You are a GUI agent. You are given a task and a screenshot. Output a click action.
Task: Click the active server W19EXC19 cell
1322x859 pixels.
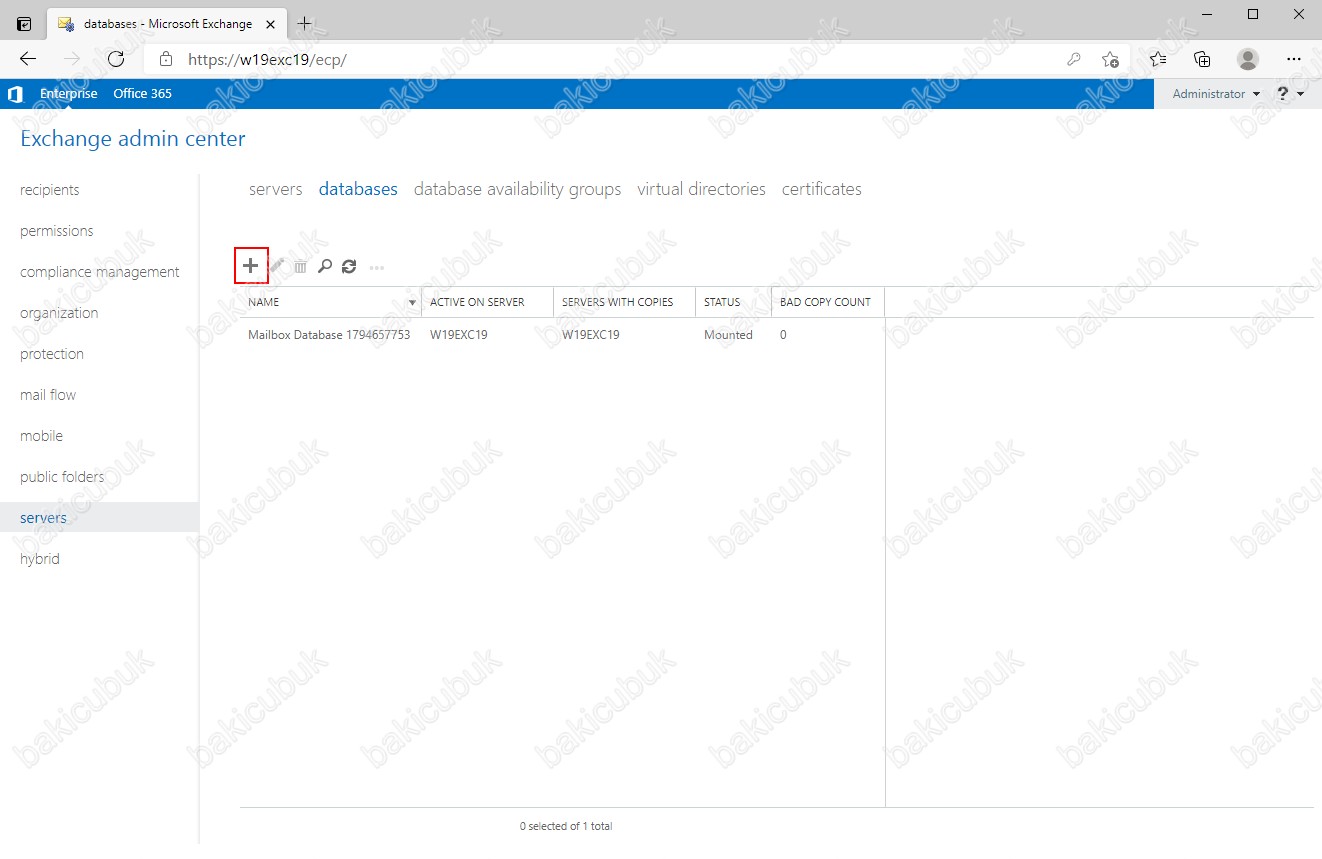[x=459, y=335]
